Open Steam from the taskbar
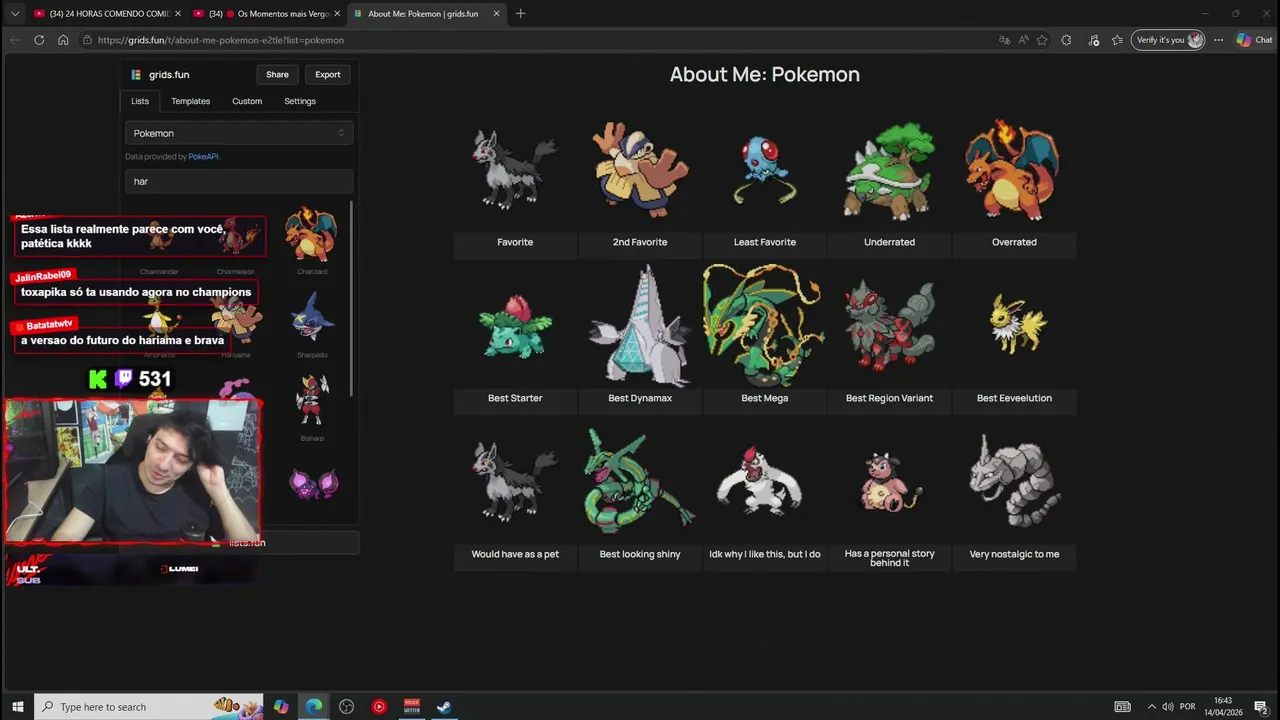This screenshot has width=1280, height=720. [x=444, y=707]
